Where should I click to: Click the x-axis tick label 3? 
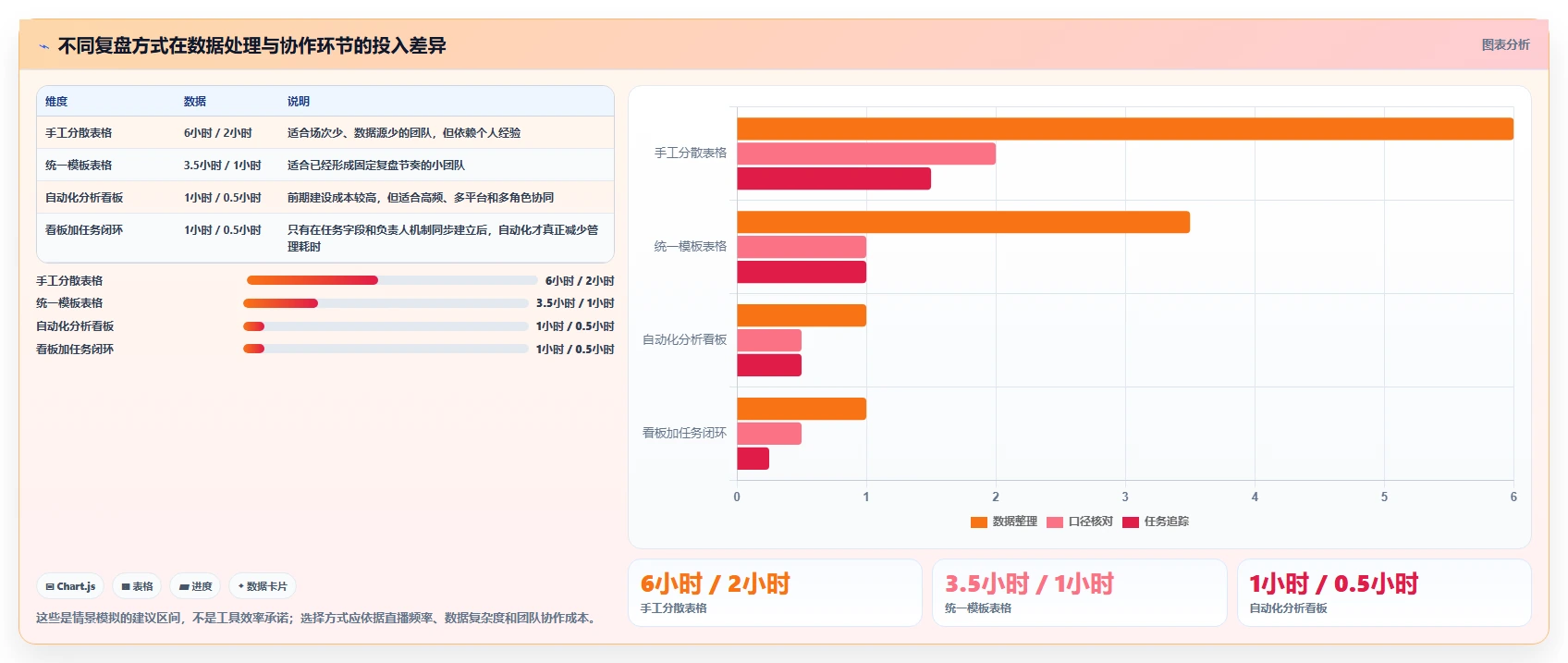point(1125,497)
